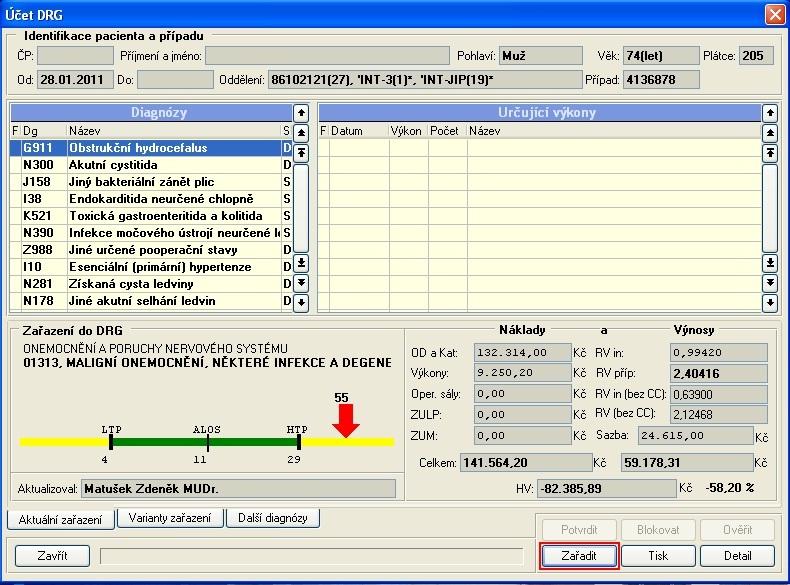The width and height of the screenshot is (790, 585).
Task: Jump to first row of Diagnózy list
Action: coord(301,153)
